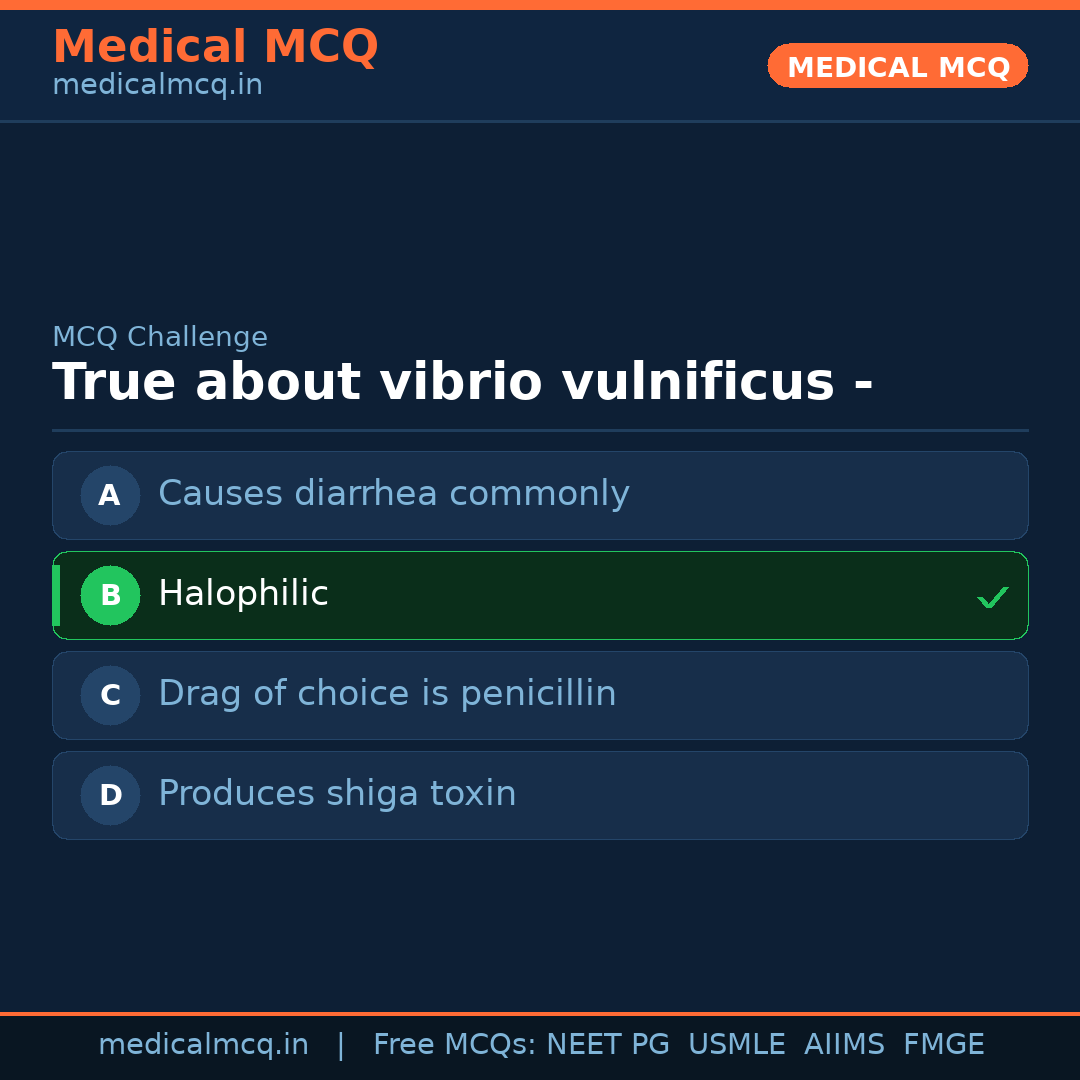Click the green B option circle

coord(110,595)
